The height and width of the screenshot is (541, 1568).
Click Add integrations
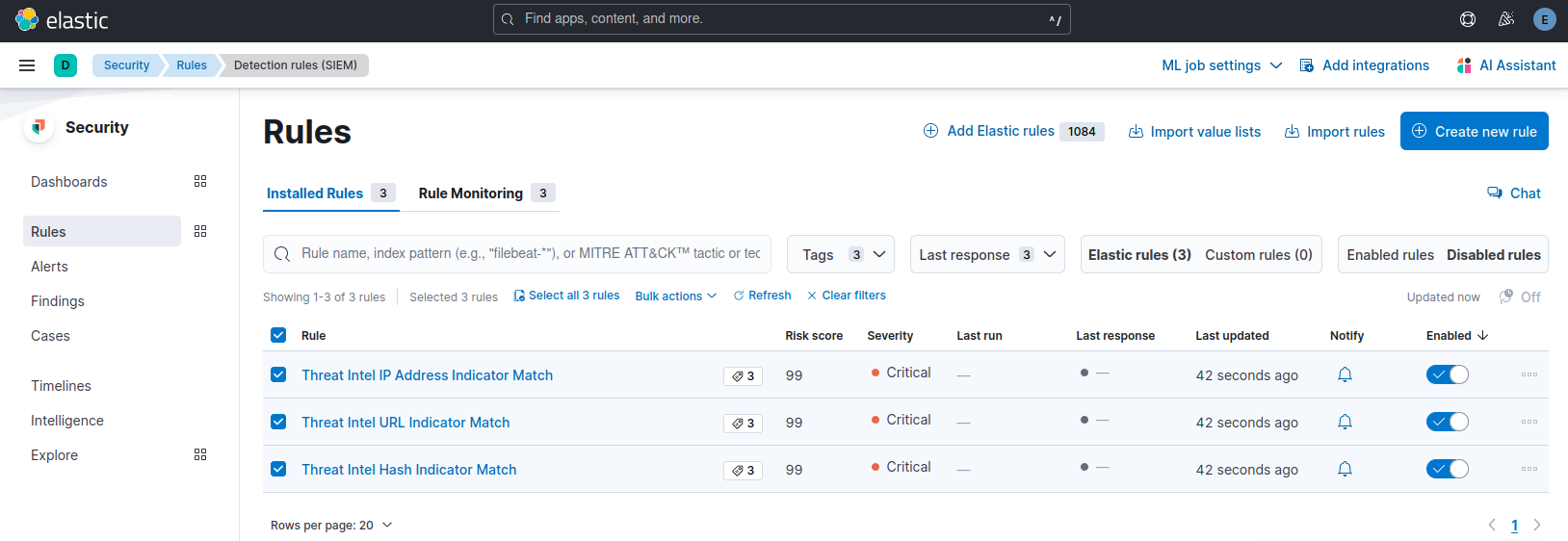1364,65
